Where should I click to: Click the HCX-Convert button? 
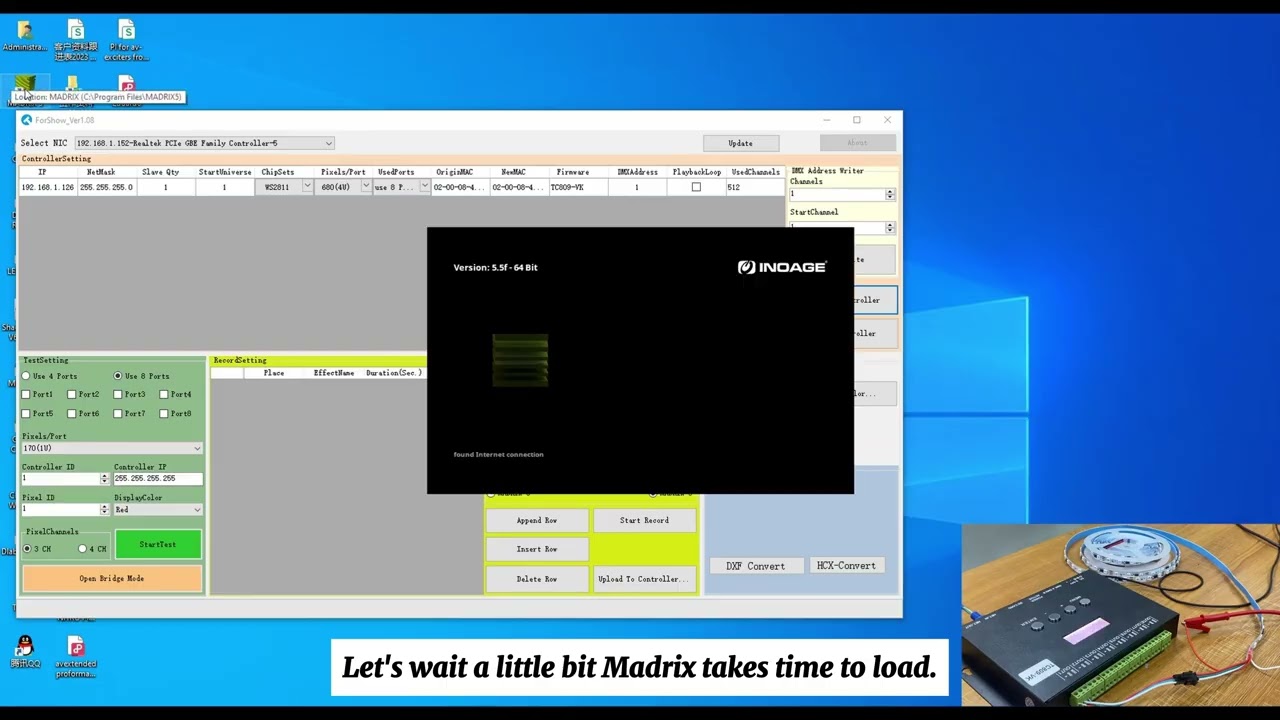click(846, 566)
